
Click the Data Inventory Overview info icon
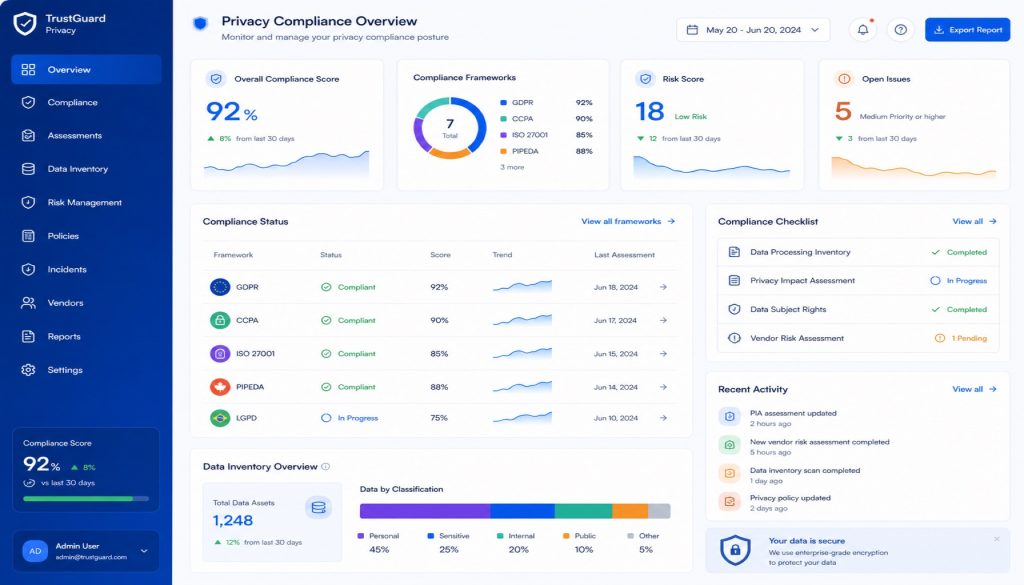(325, 466)
